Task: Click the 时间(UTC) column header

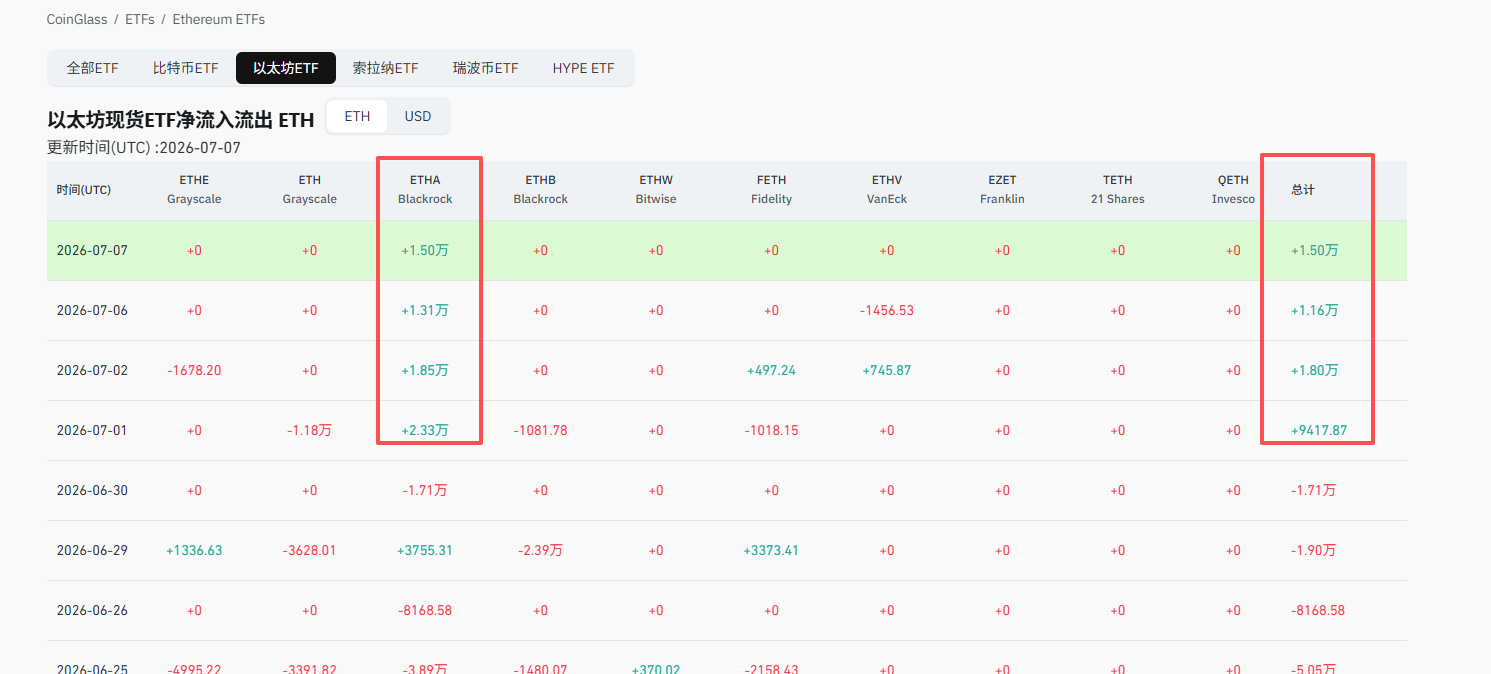Action: coord(84,190)
